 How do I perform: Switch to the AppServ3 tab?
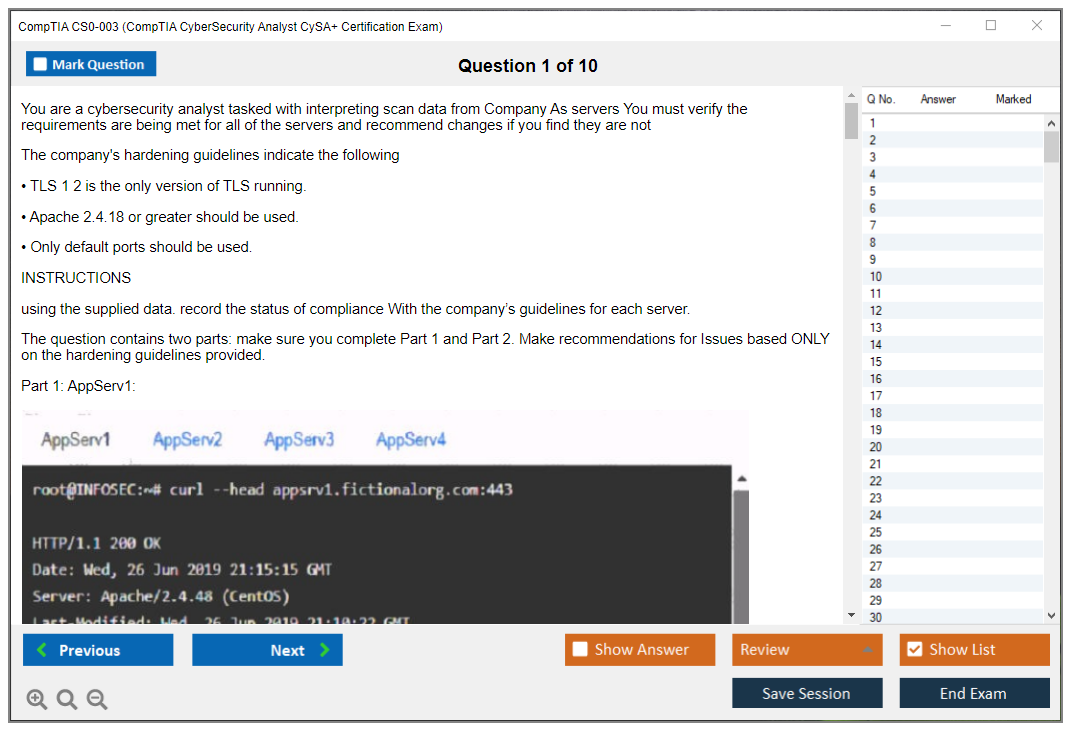pyautogui.click(x=299, y=440)
